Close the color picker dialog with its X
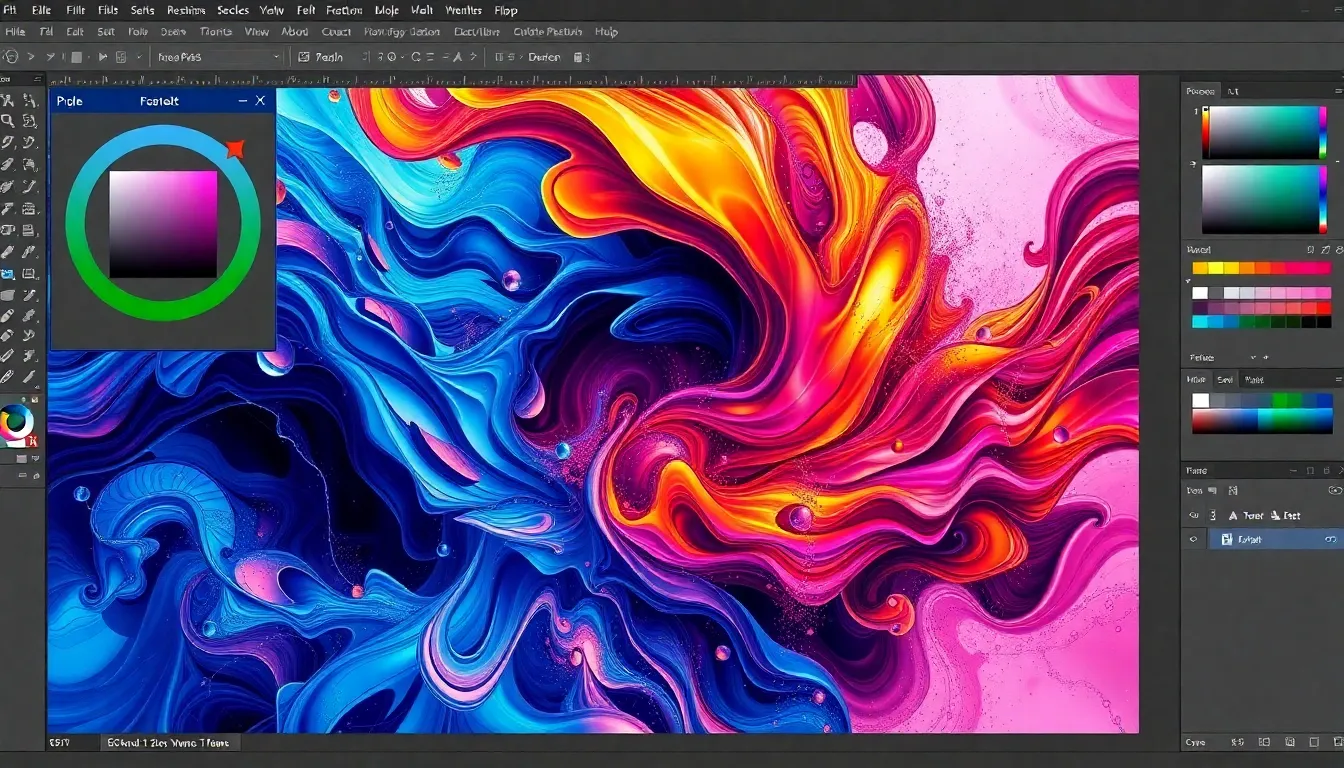This screenshot has width=1344, height=768. pyautogui.click(x=260, y=101)
